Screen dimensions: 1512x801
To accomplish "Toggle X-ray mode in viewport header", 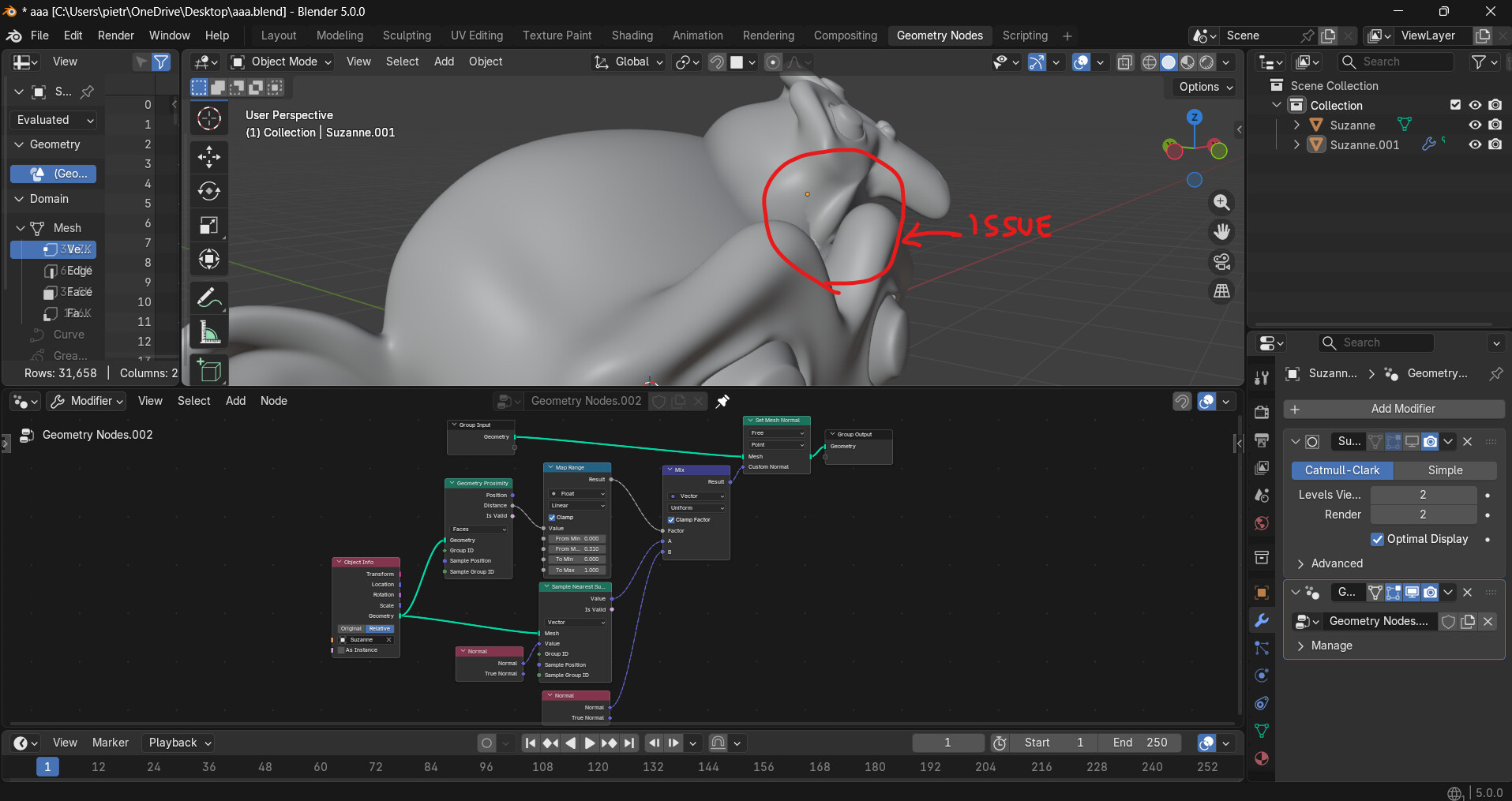I will 1125,62.
